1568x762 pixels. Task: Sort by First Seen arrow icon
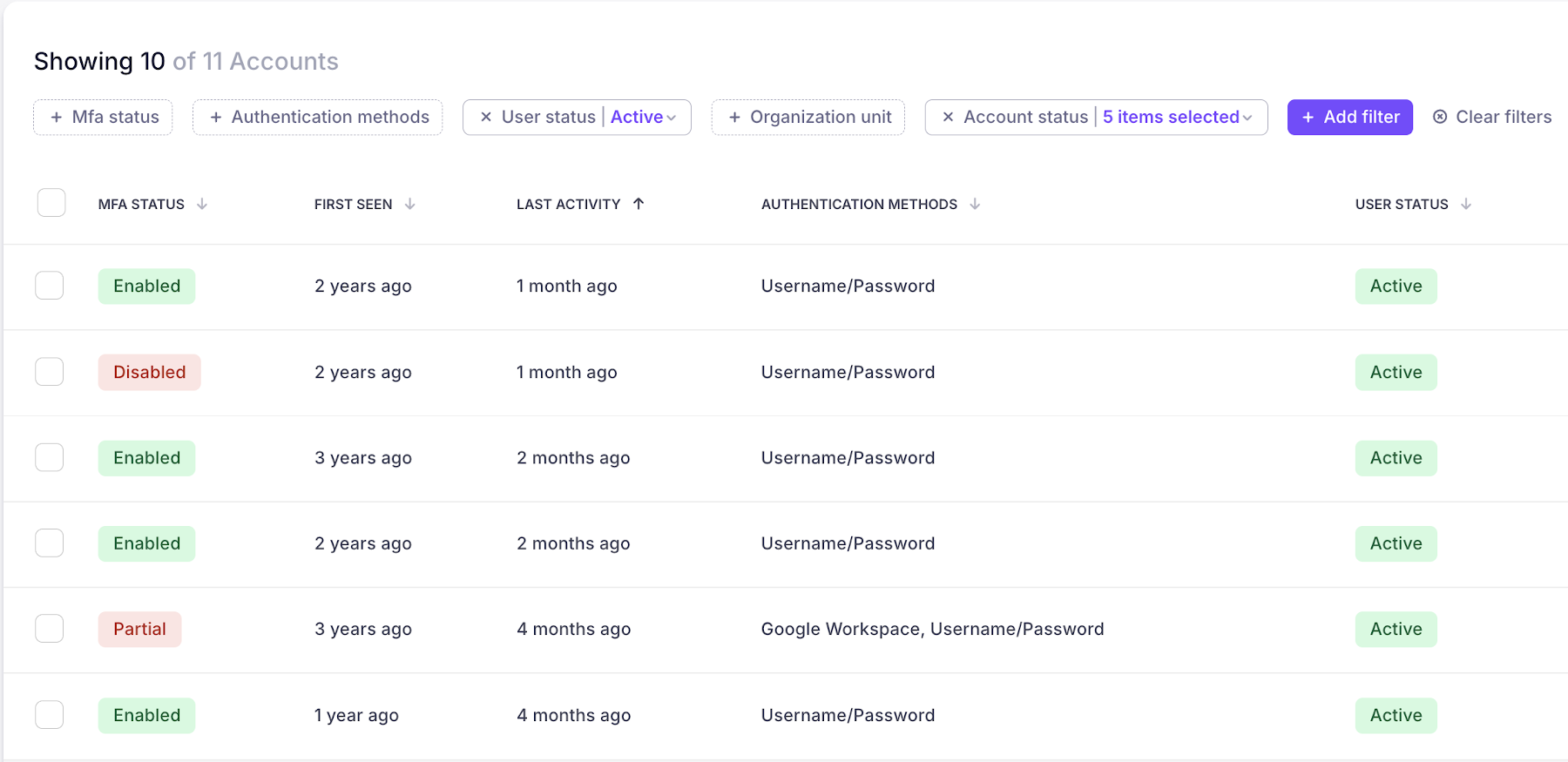tap(409, 204)
